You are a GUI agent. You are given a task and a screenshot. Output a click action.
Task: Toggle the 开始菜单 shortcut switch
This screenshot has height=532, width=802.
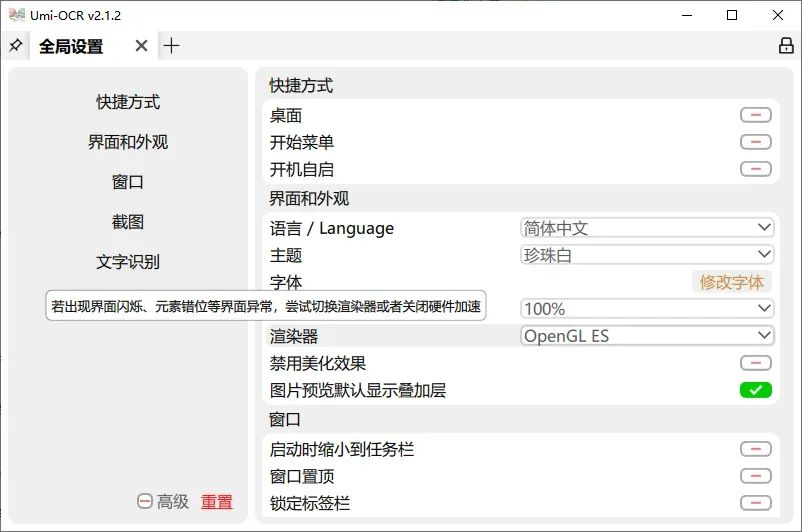[x=755, y=142]
